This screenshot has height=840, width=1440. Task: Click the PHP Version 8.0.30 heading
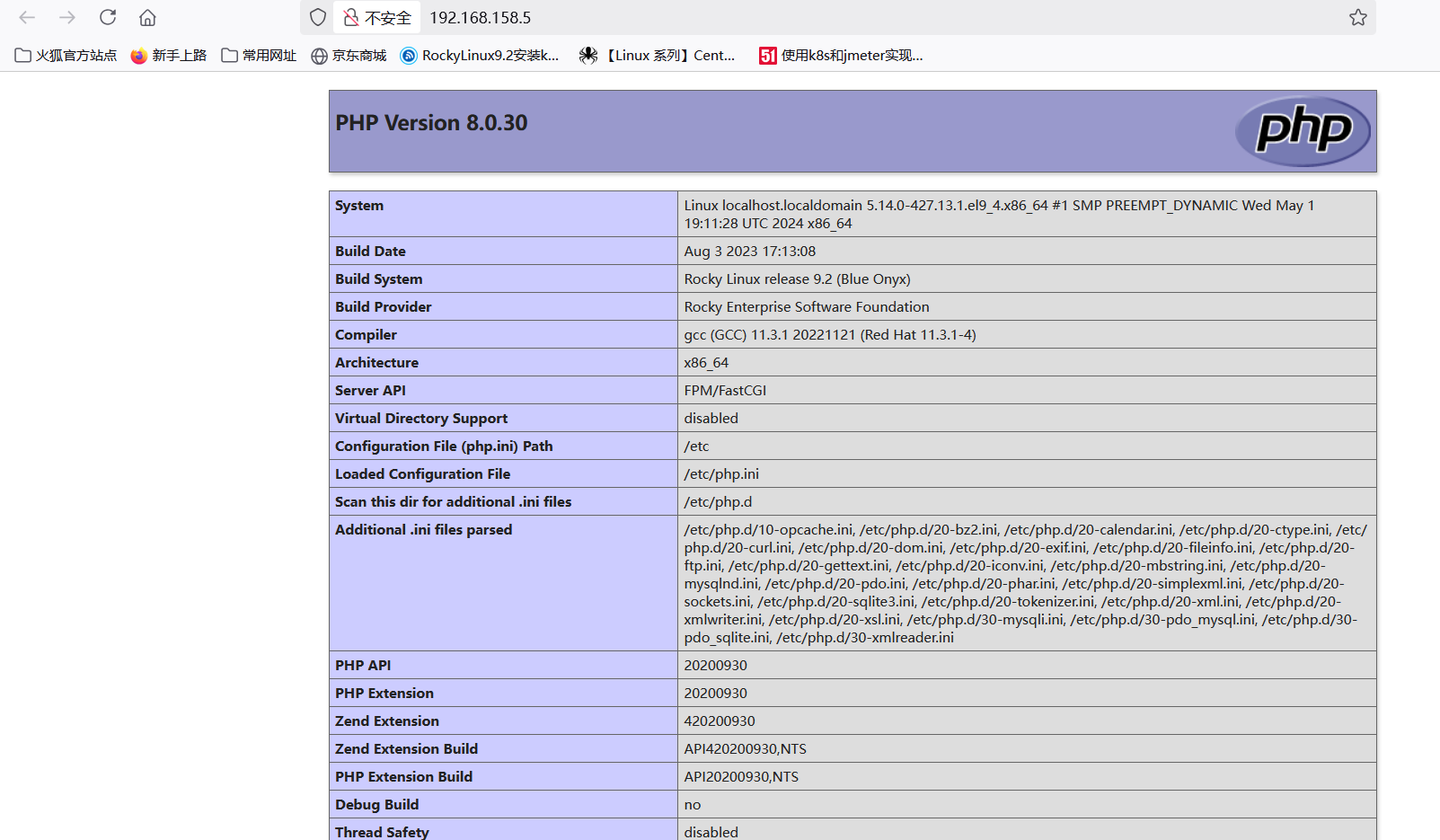pyautogui.click(x=431, y=123)
